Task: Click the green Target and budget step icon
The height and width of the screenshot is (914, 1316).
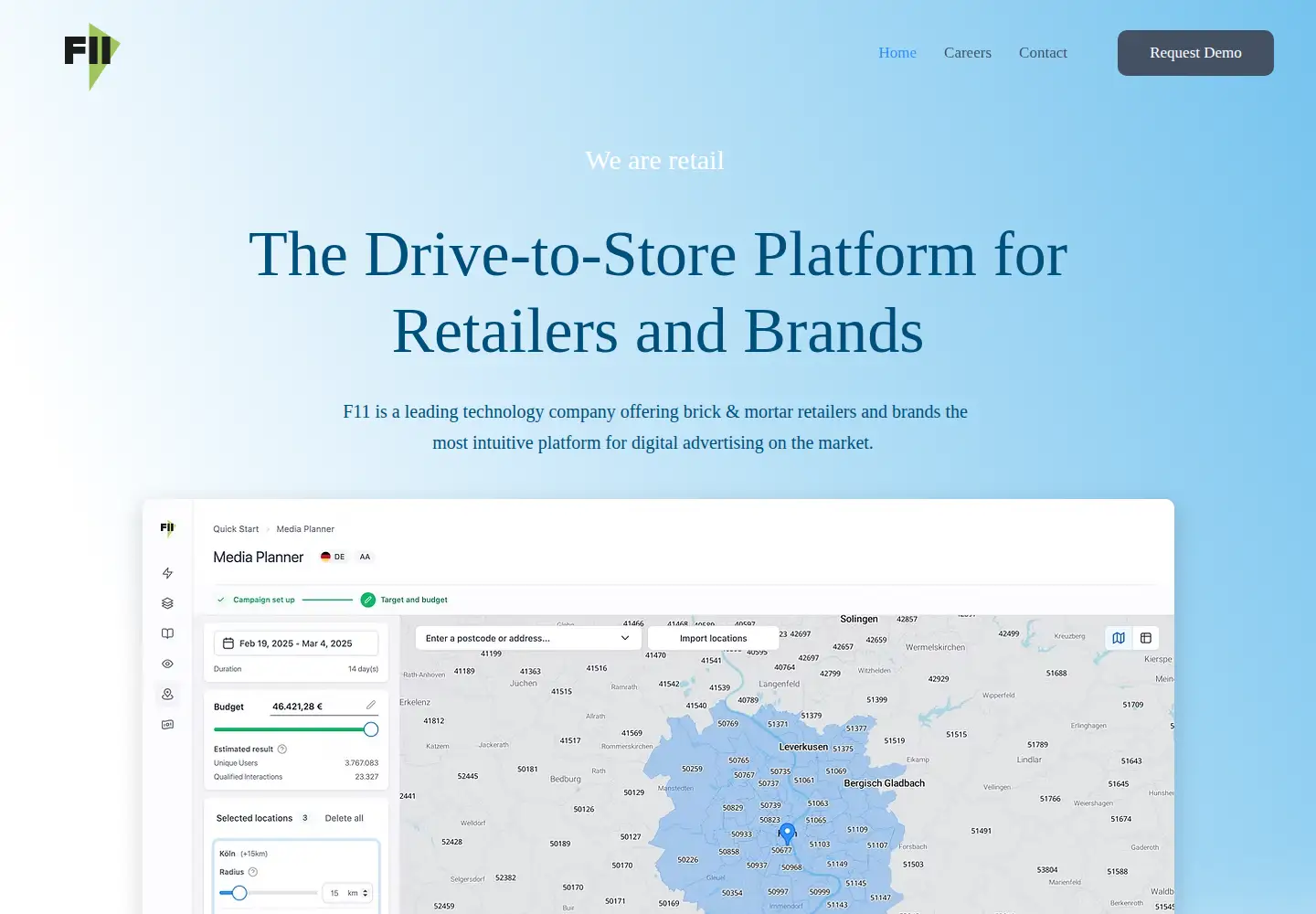Action: pyautogui.click(x=368, y=600)
